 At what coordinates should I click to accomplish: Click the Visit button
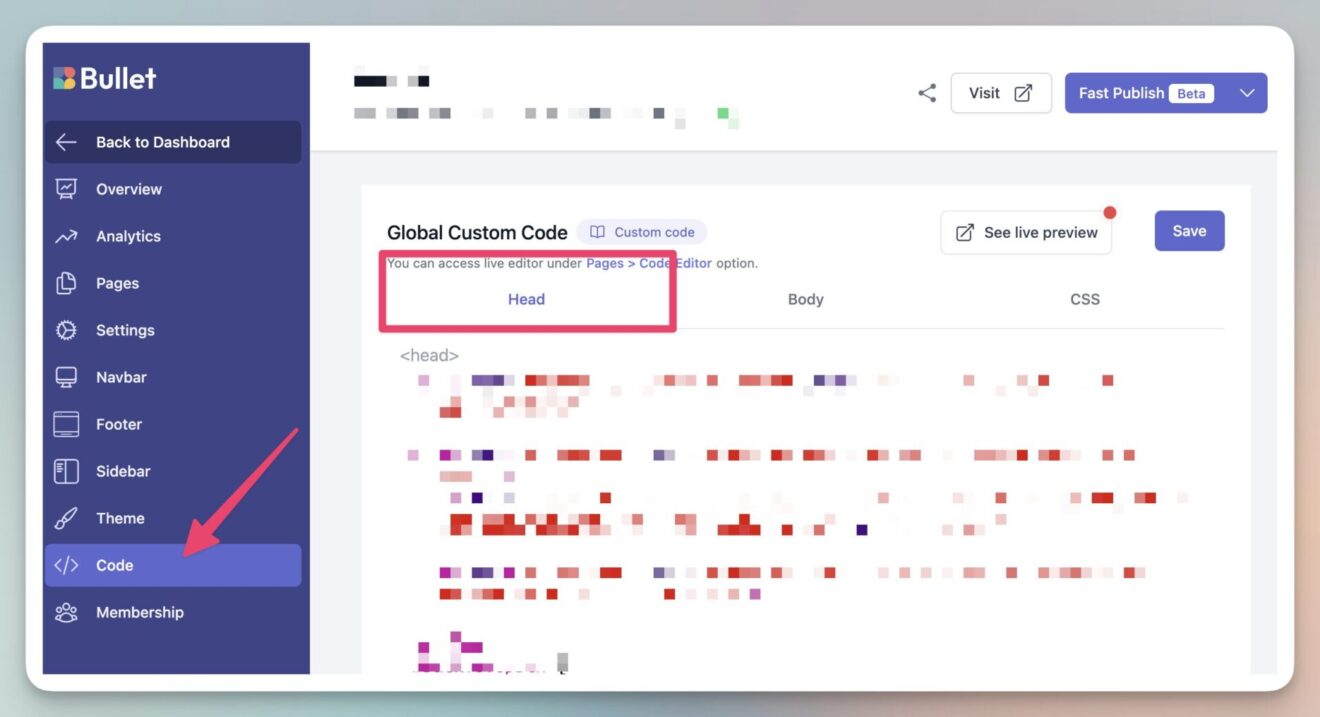[x=1000, y=92]
